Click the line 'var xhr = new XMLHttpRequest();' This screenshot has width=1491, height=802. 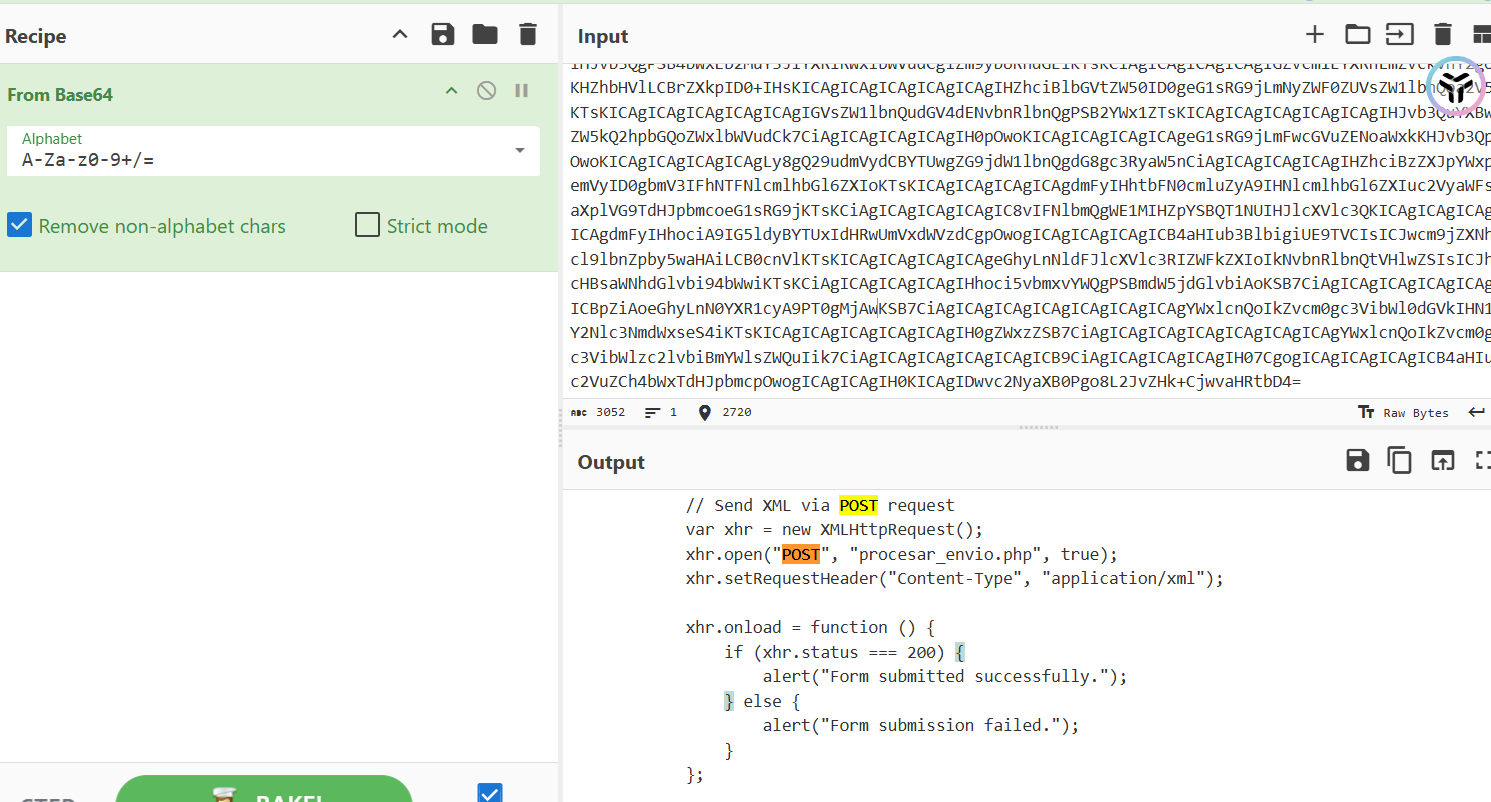point(834,530)
